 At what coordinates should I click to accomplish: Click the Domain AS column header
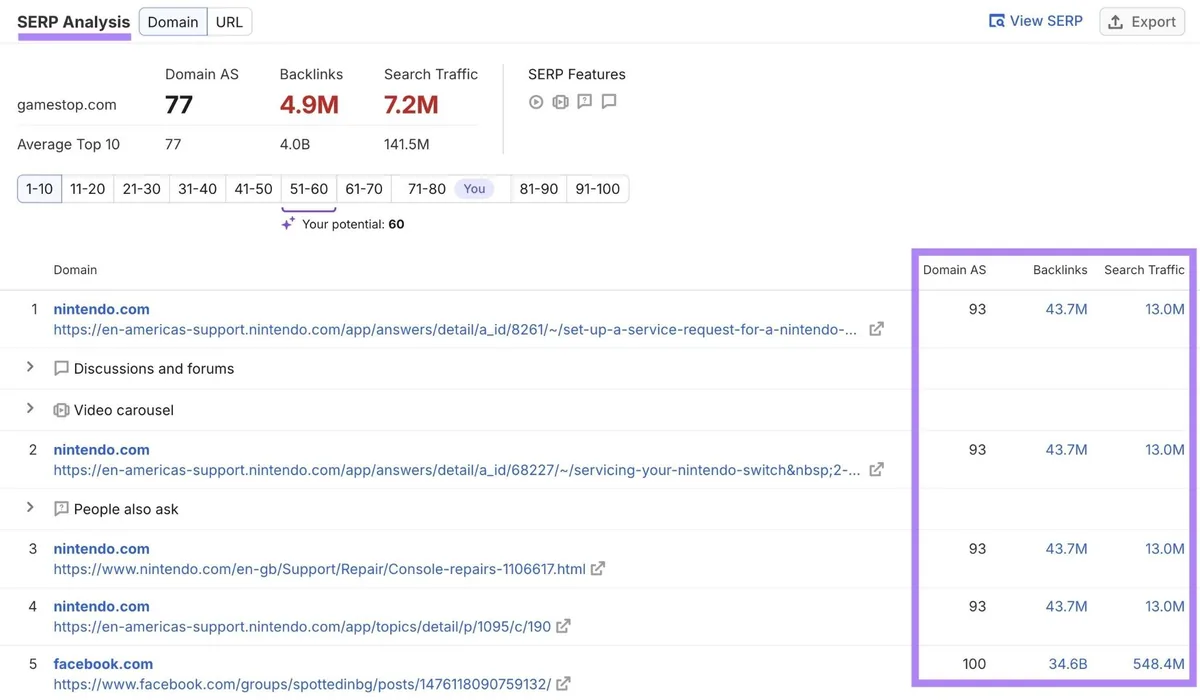954,270
